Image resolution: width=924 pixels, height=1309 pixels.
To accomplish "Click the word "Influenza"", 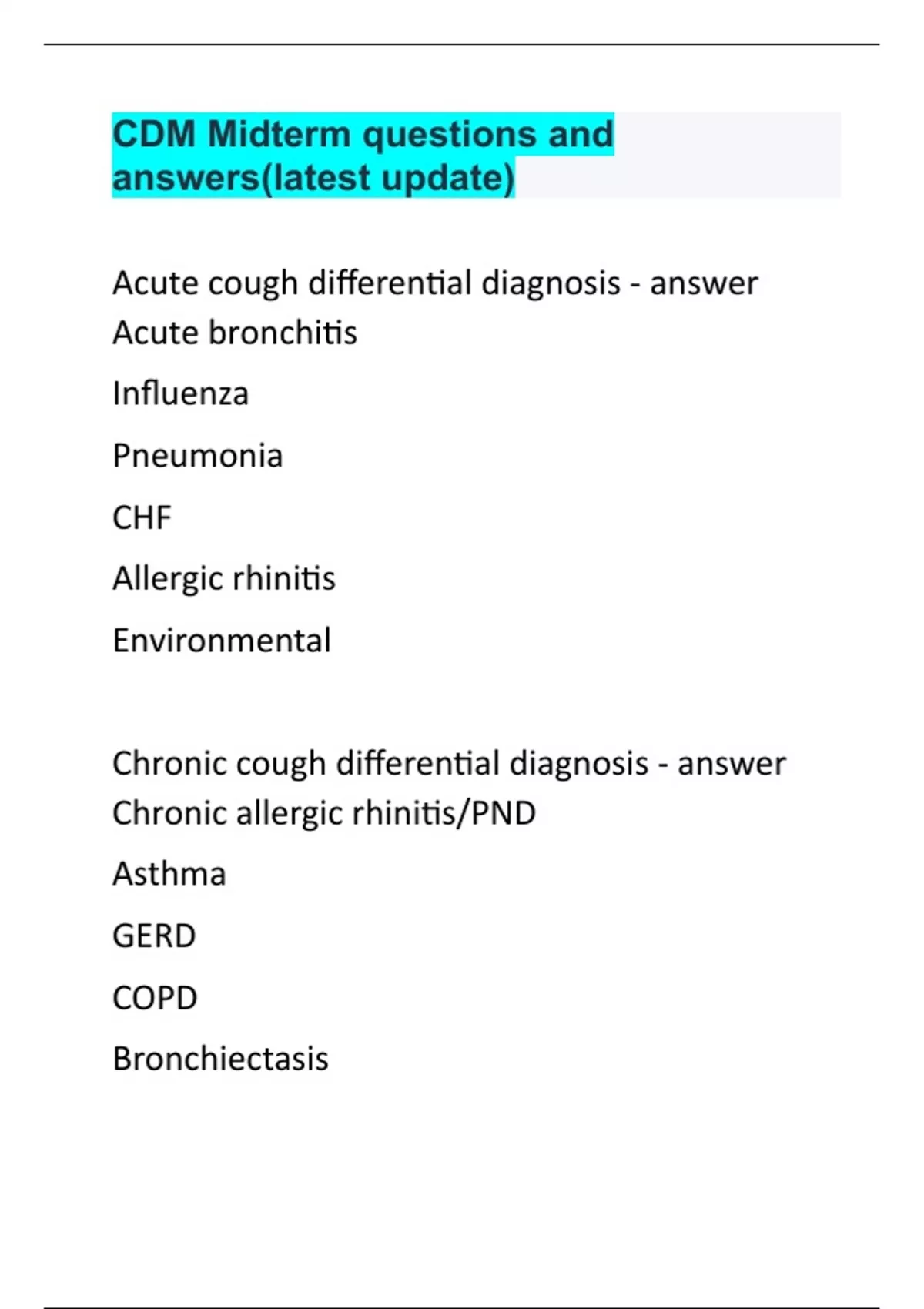I will click(x=180, y=393).
